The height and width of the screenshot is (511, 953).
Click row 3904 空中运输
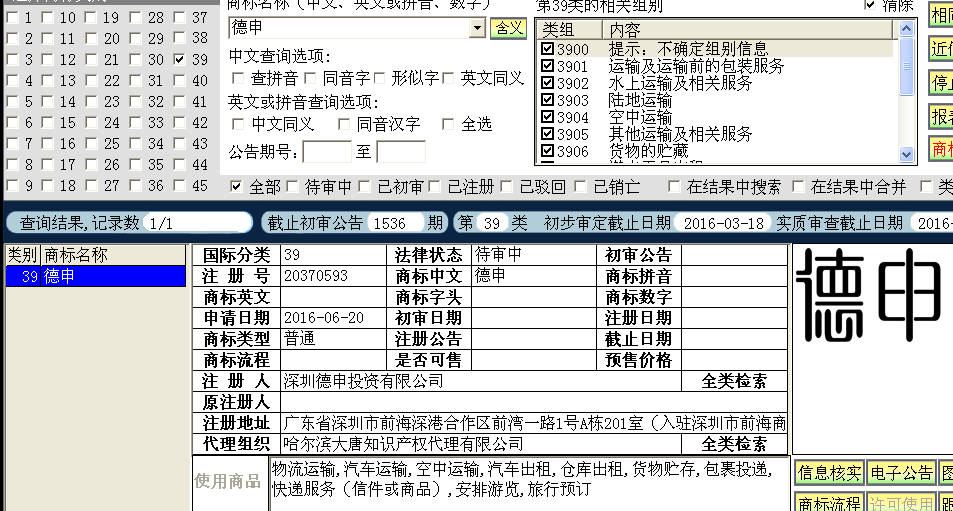click(715, 116)
